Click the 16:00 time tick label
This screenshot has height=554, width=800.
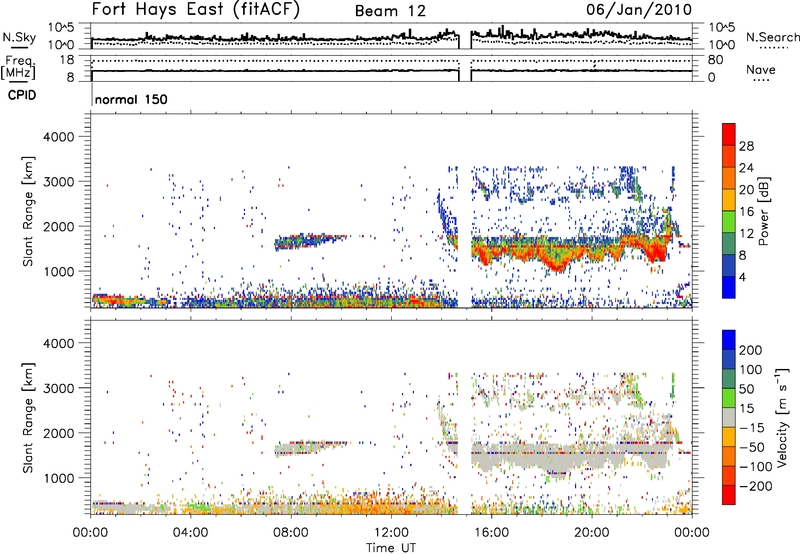491,530
